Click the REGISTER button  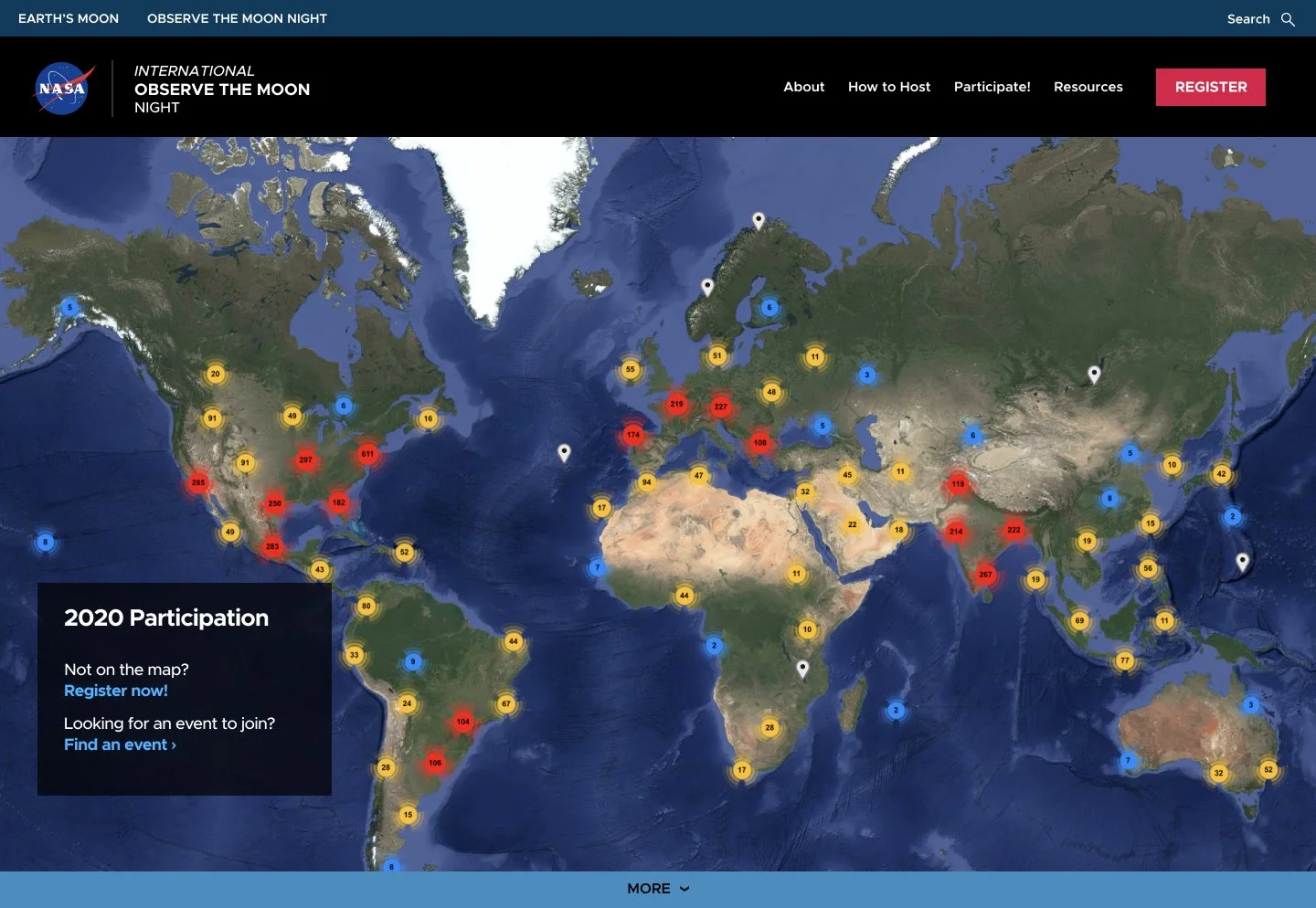[1210, 87]
